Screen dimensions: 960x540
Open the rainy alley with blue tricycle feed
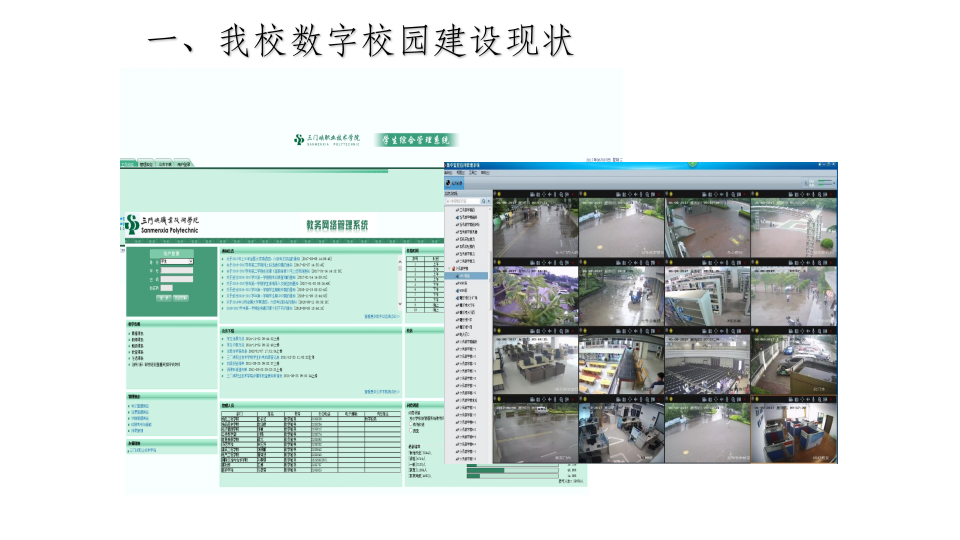click(x=621, y=296)
